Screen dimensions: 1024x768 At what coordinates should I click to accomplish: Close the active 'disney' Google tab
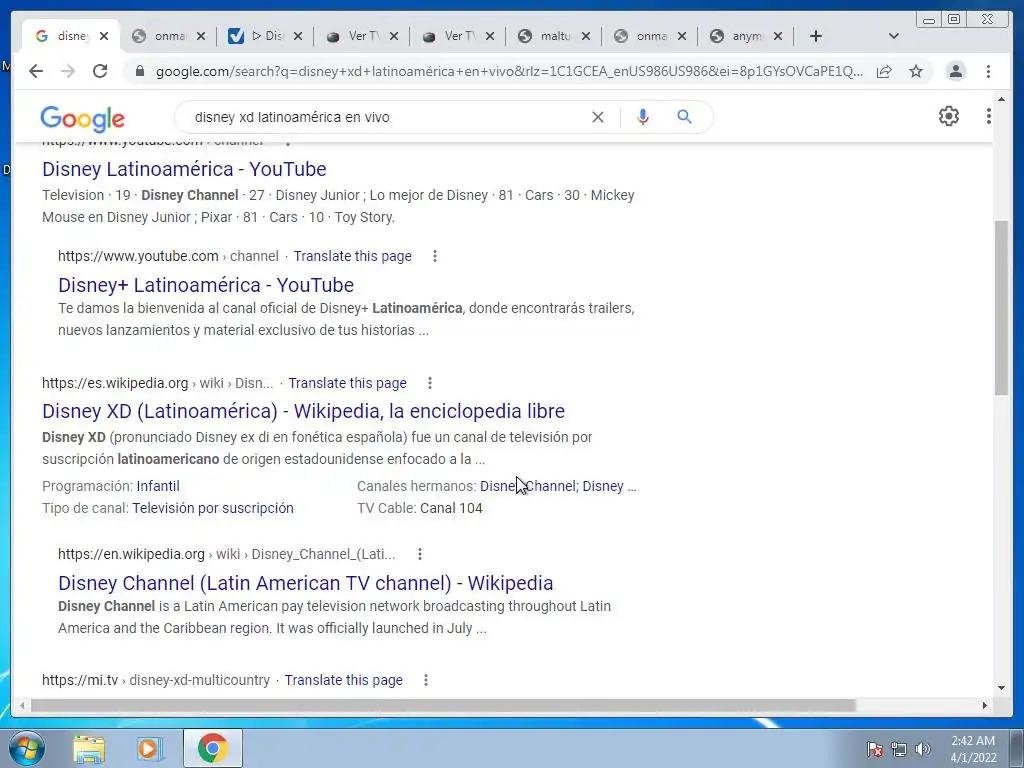(104, 37)
